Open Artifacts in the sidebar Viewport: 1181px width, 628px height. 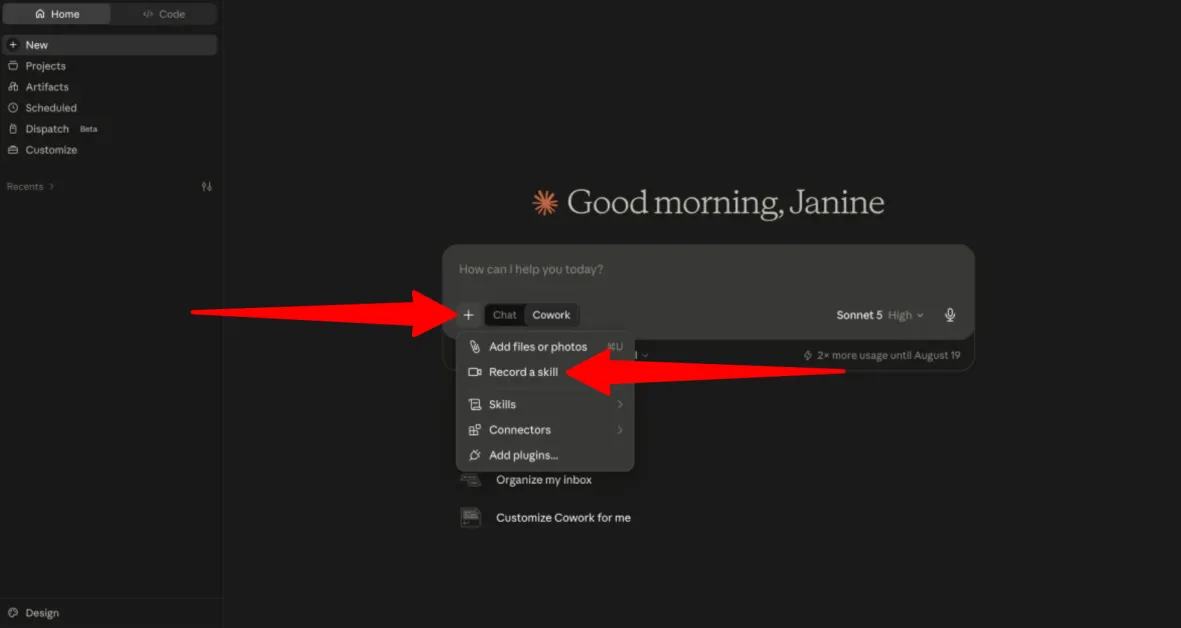pyautogui.click(x=109, y=87)
